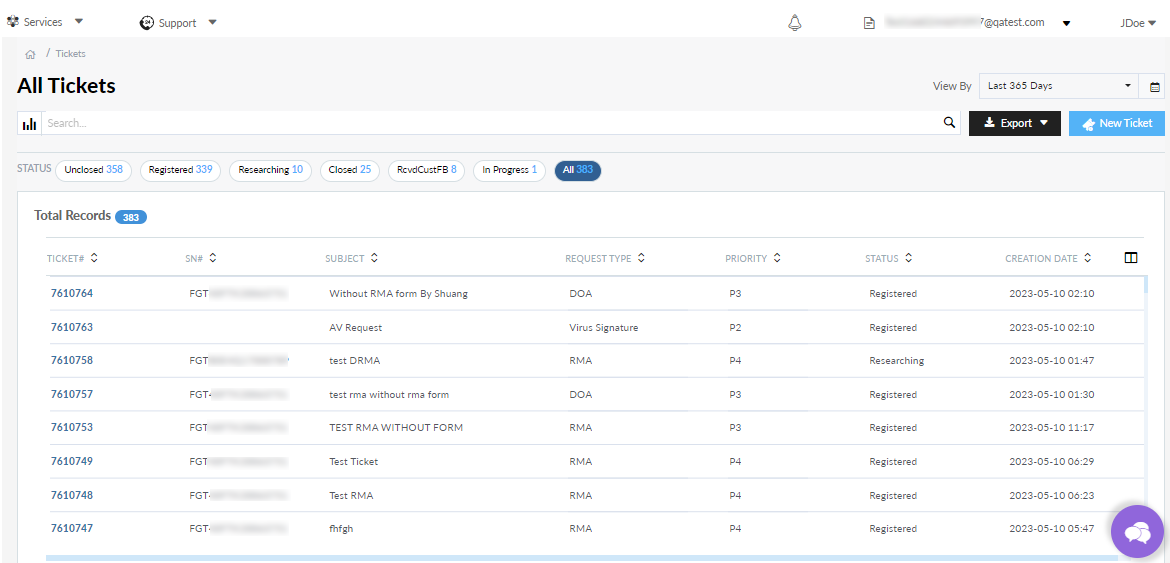Open the notifications bell
This screenshot has width=1170, height=563.
pos(795,23)
